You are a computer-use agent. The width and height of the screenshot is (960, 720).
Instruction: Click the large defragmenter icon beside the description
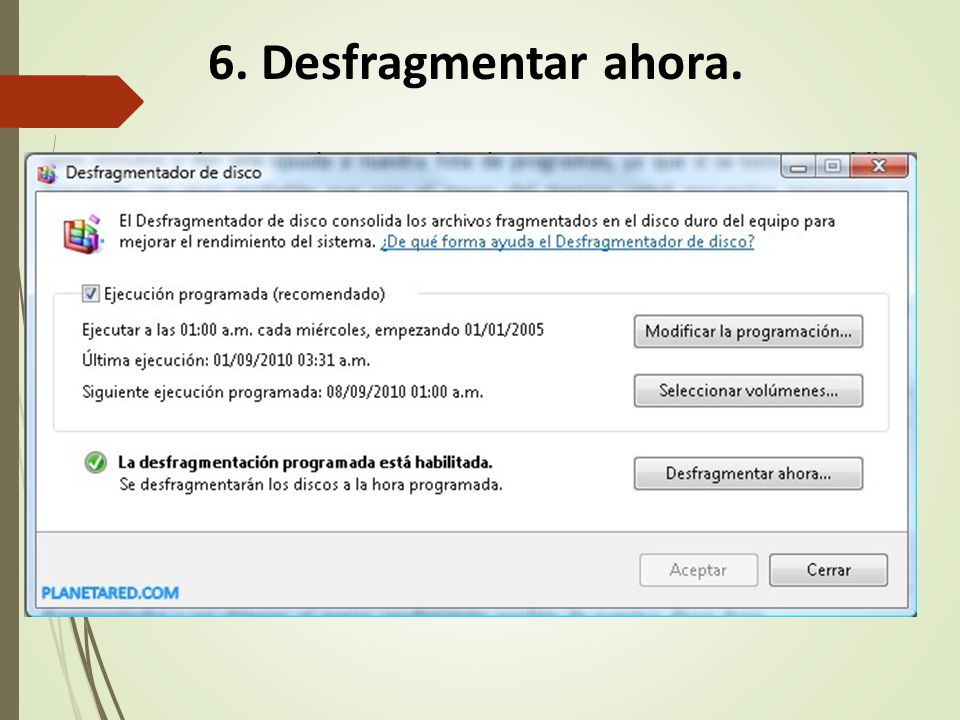(x=83, y=234)
